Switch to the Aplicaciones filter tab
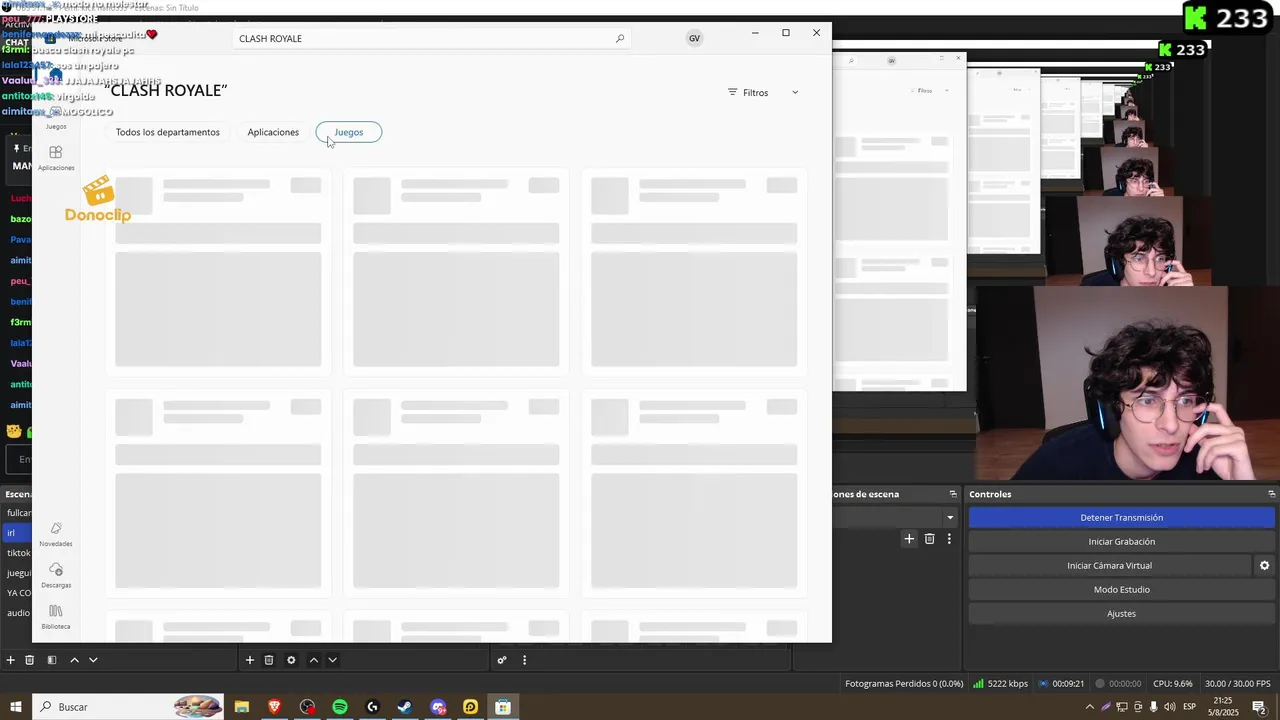The height and width of the screenshot is (720, 1280). pyautogui.click(x=273, y=132)
